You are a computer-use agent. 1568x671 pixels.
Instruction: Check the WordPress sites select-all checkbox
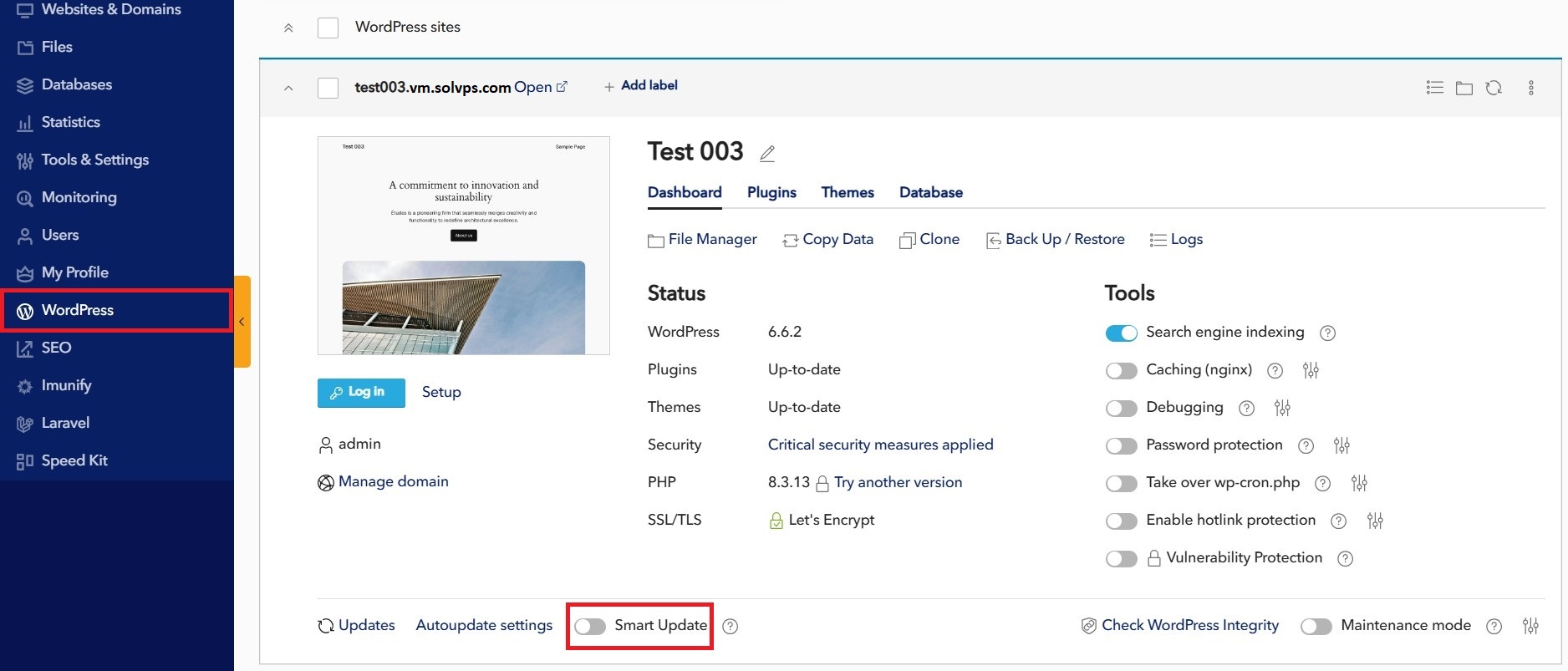328,28
